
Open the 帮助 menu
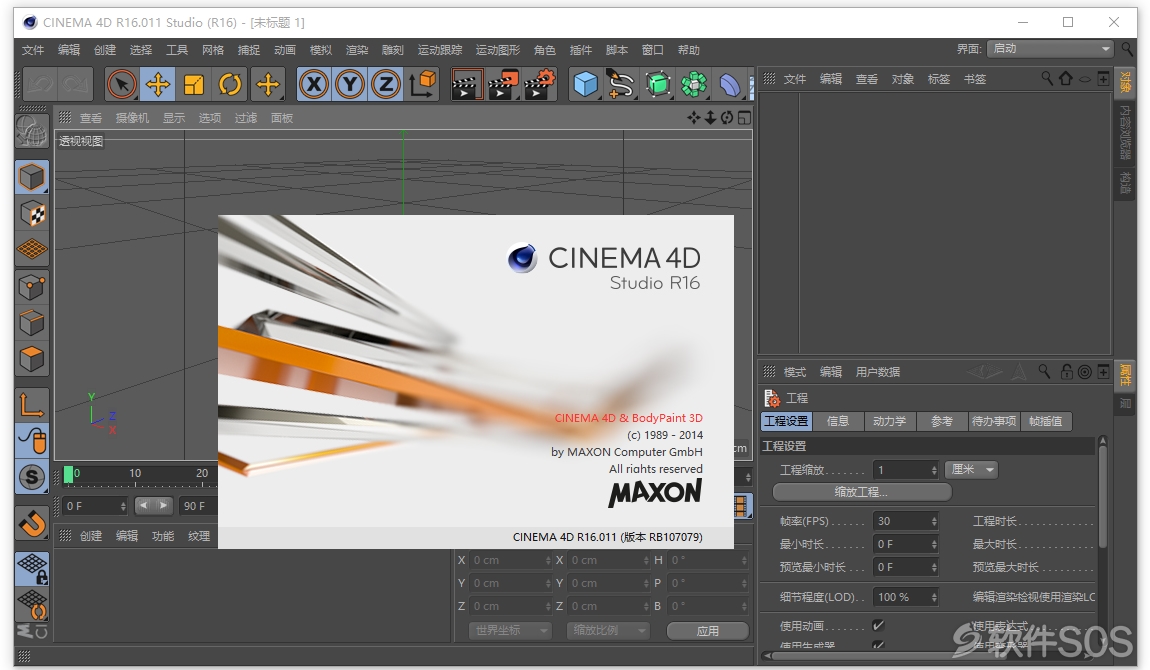[689, 50]
